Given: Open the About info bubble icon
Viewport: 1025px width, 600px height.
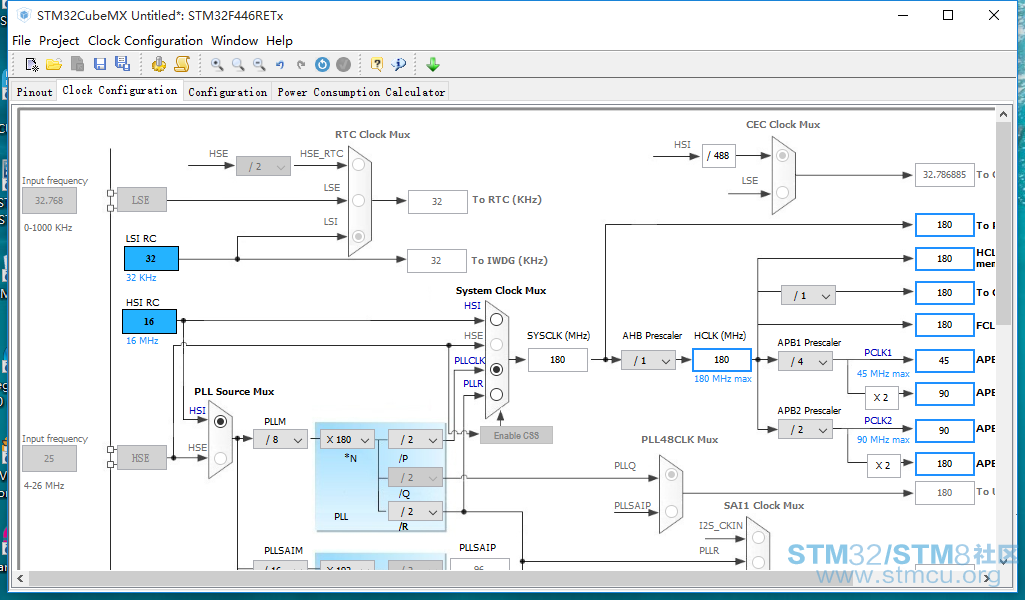Looking at the screenshot, I should pos(398,64).
